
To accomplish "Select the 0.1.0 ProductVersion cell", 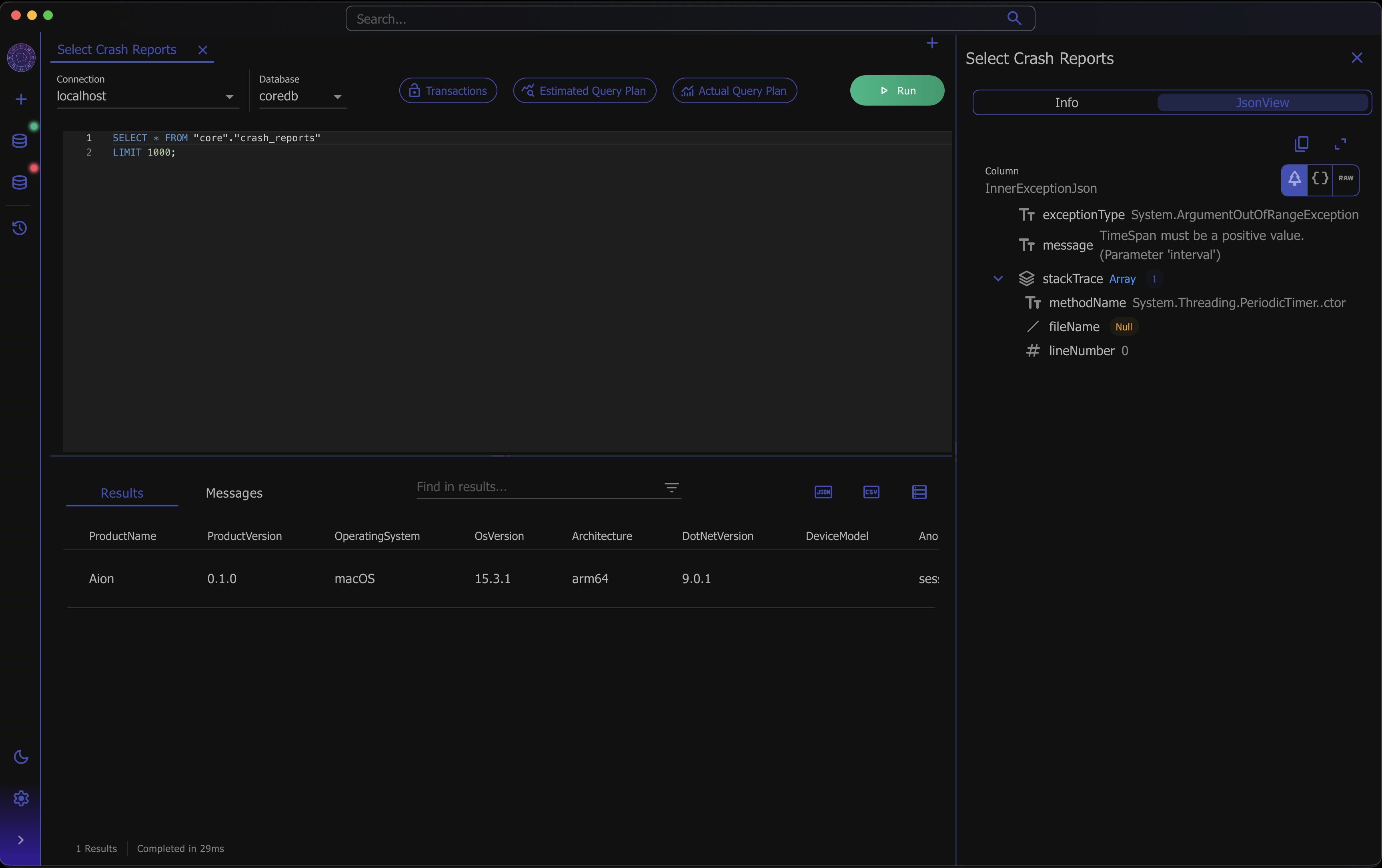I will point(222,578).
